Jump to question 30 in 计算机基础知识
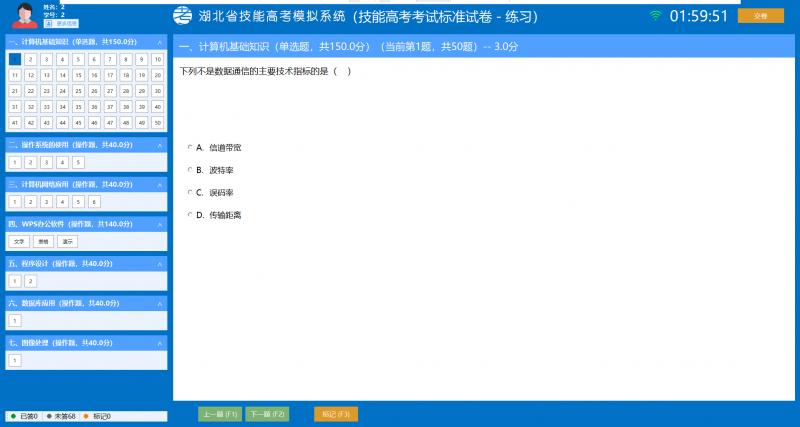 point(158,91)
